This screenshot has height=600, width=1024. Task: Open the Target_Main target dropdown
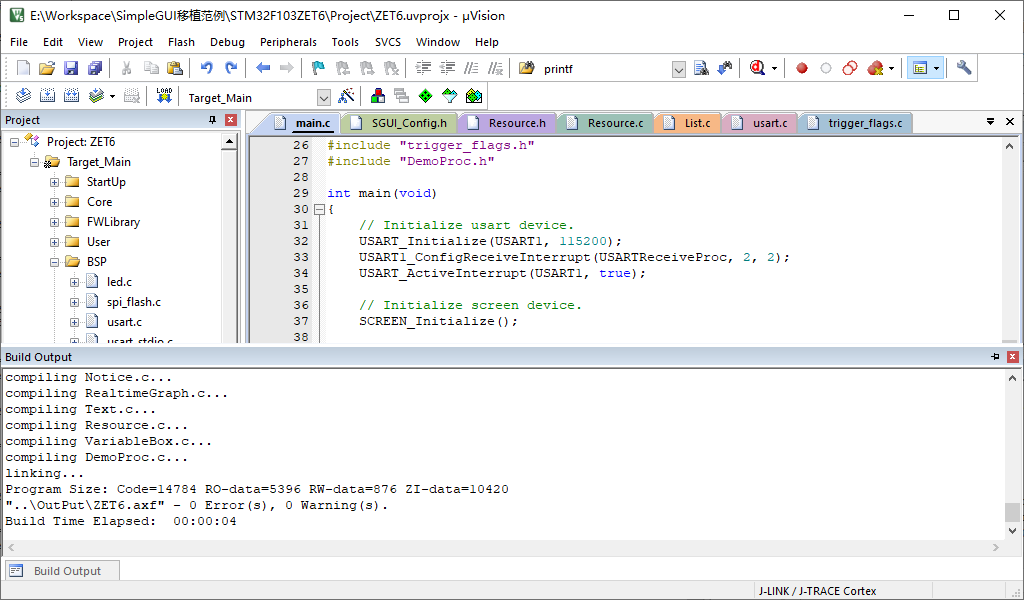pyautogui.click(x=324, y=98)
